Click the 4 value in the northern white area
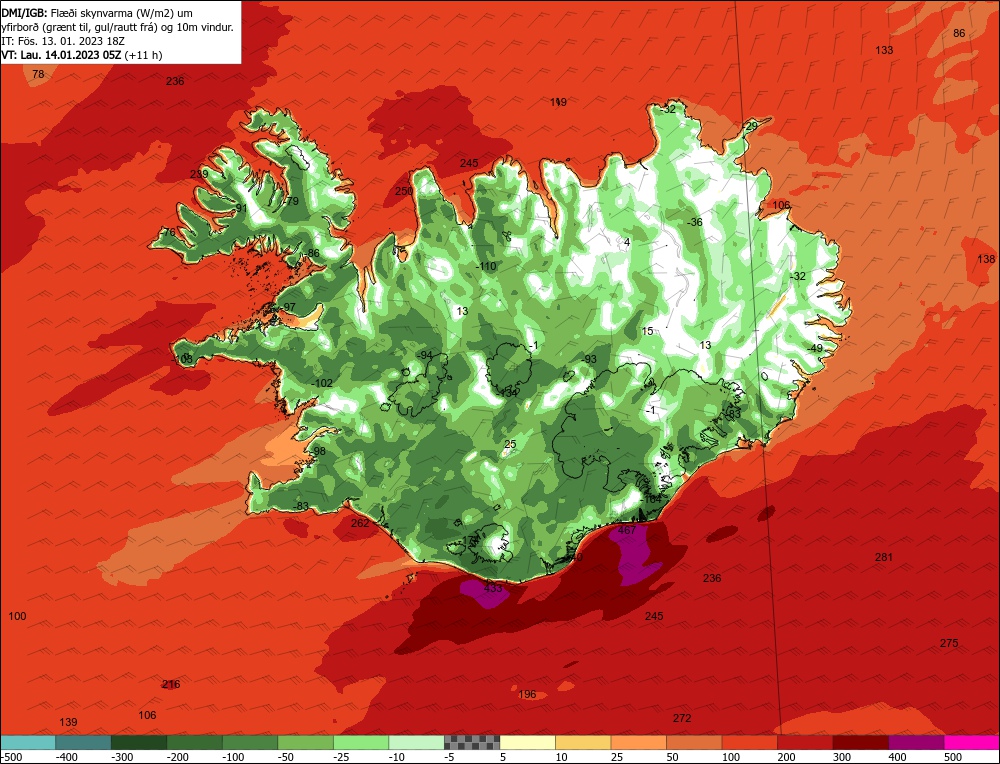The image size is (1000, 764). 627,242
